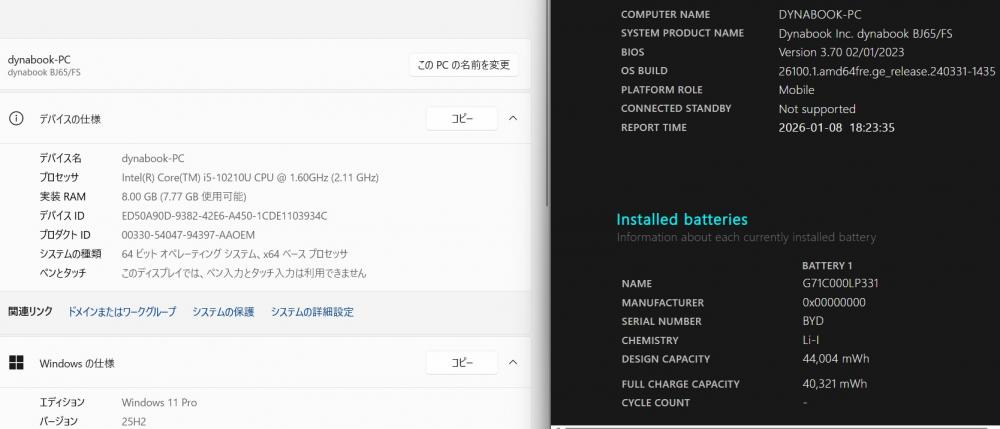
Task: Select the DESIGN CAPACITY label
Action: (x=666, y=359)
